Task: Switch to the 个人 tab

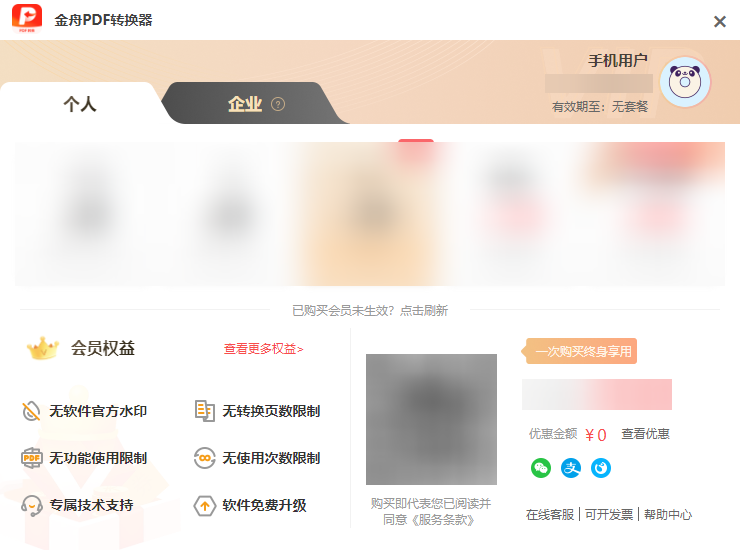Action: coord(80,104)
